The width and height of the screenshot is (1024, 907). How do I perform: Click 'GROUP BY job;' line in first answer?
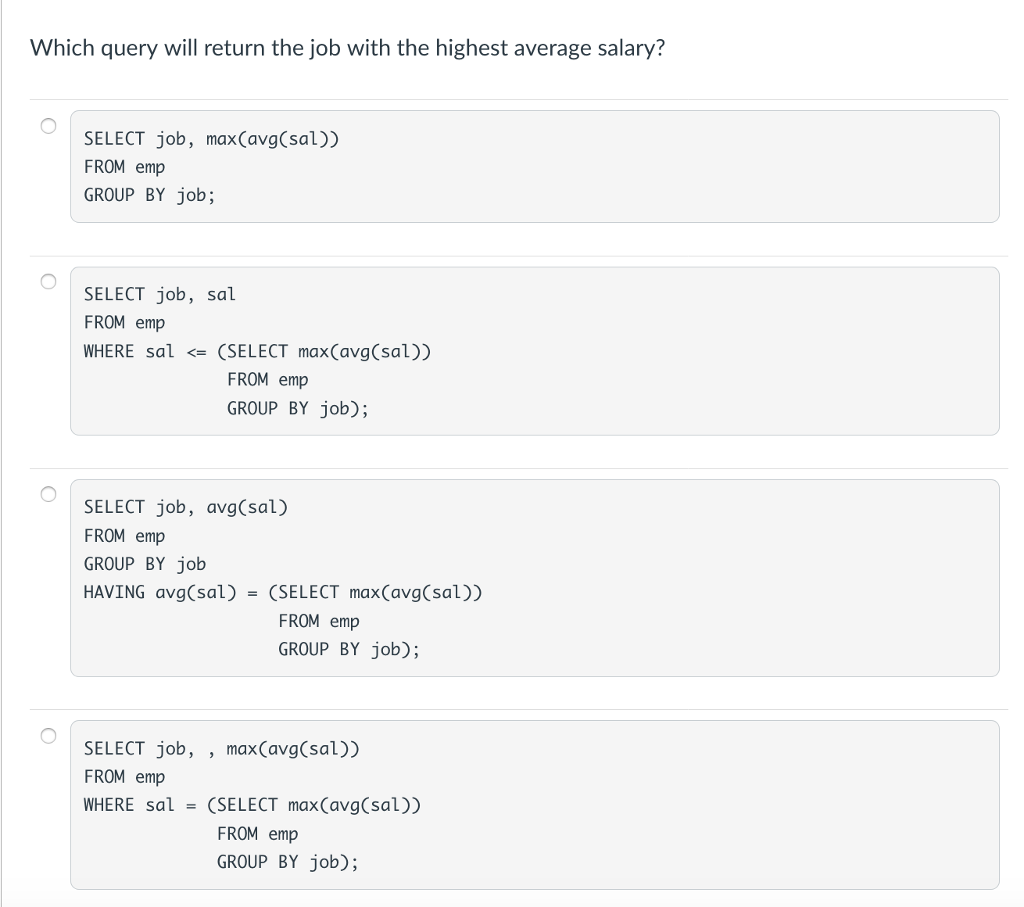150,195
